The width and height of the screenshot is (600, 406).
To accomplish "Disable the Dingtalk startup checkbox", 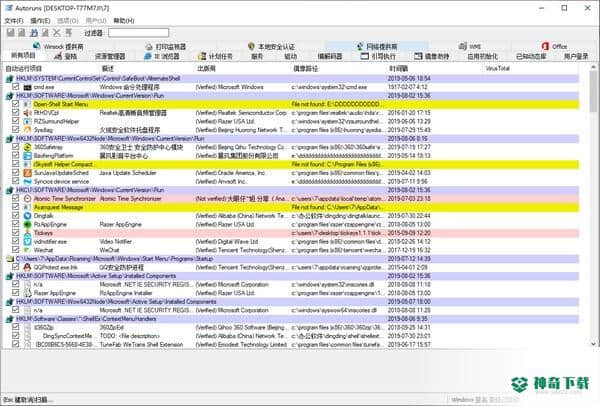I will [x=15, y=215].
